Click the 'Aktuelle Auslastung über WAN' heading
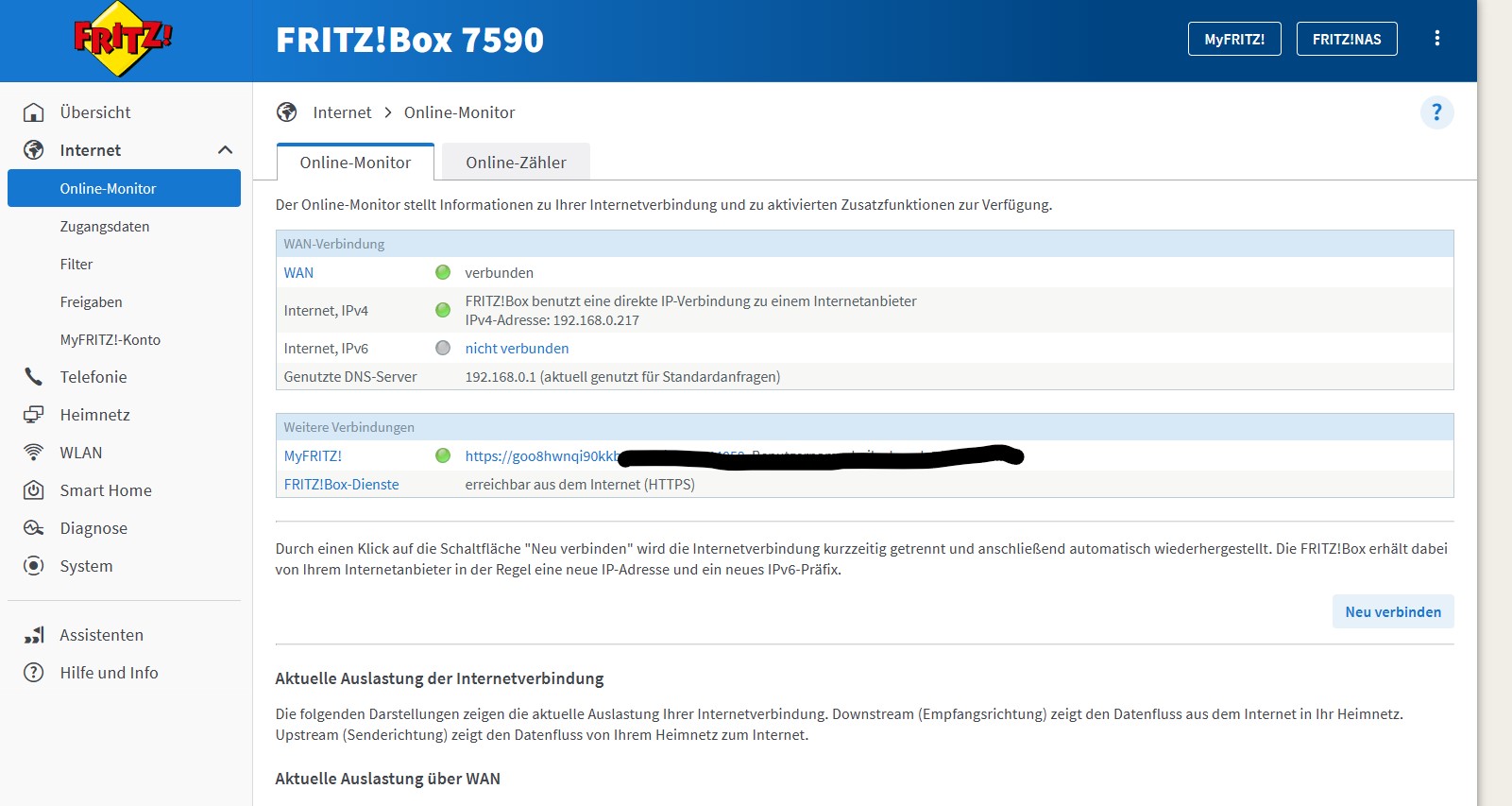 pyautogui.click(x=387, y=779)
